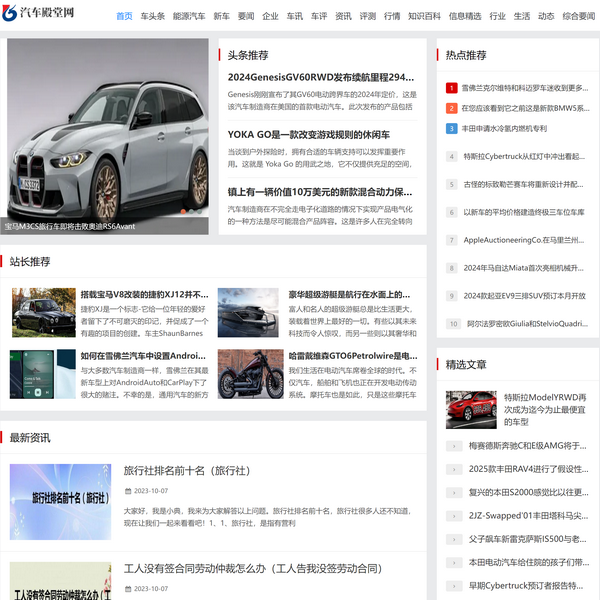600x600 pixels.
Task: Click the orange rank 2 badge
Action: (x=452, y=108)
